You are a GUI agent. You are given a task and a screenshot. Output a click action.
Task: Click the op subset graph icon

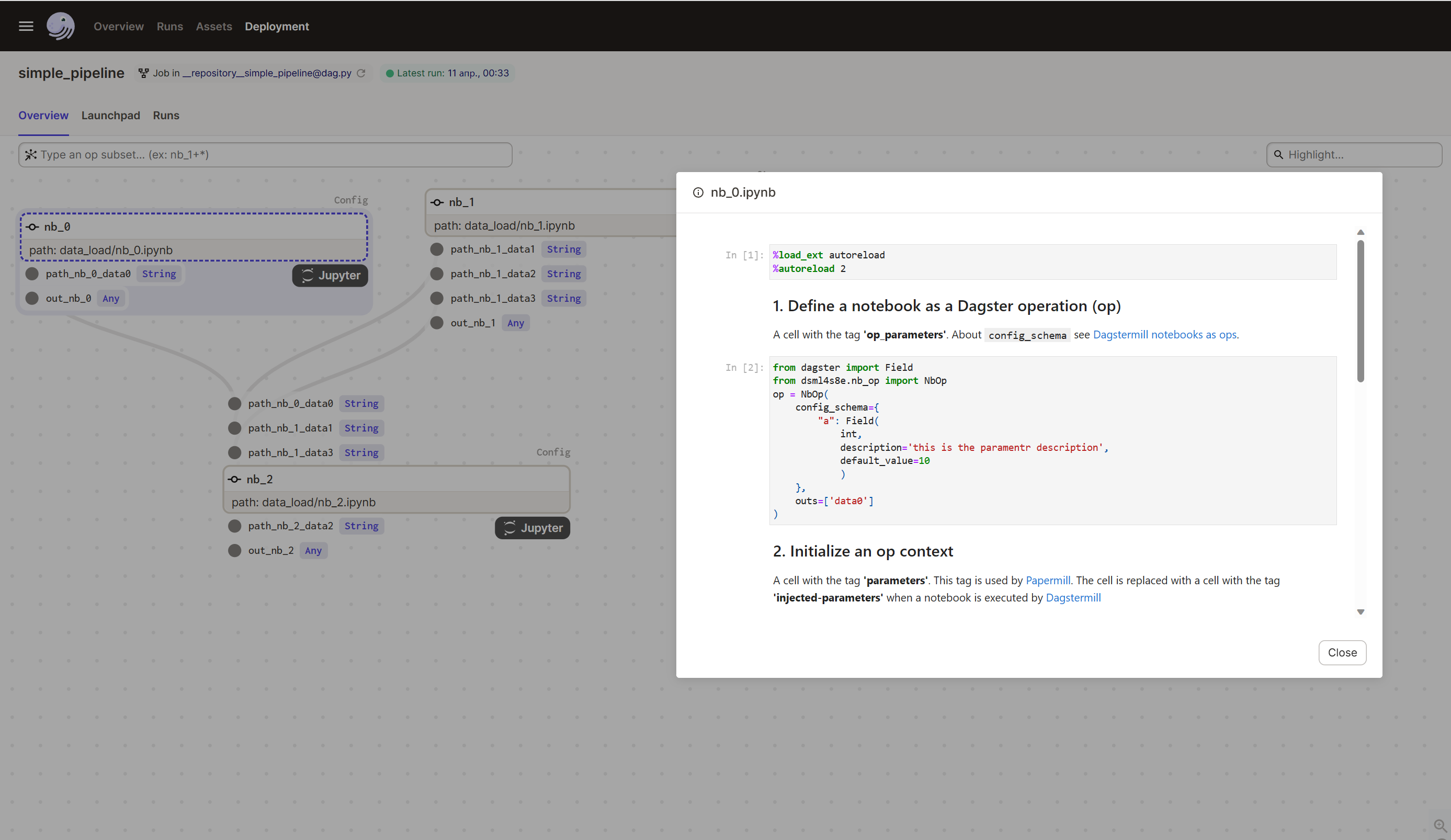click(x=30, y=155)
